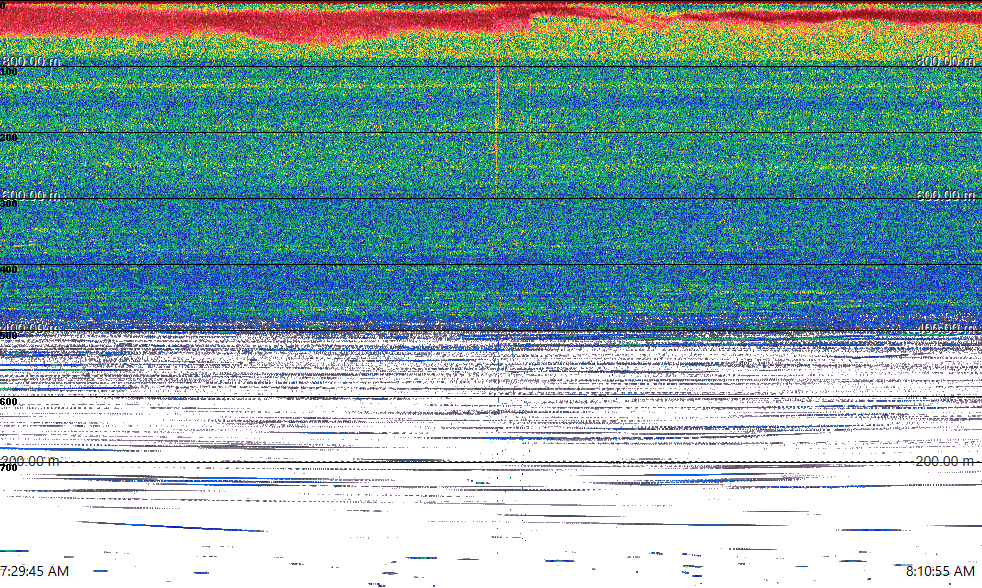The width and height of the screenshot is (982, 588).
Task: Select the bold 700 depth line label
Action: tap(9, 468)
